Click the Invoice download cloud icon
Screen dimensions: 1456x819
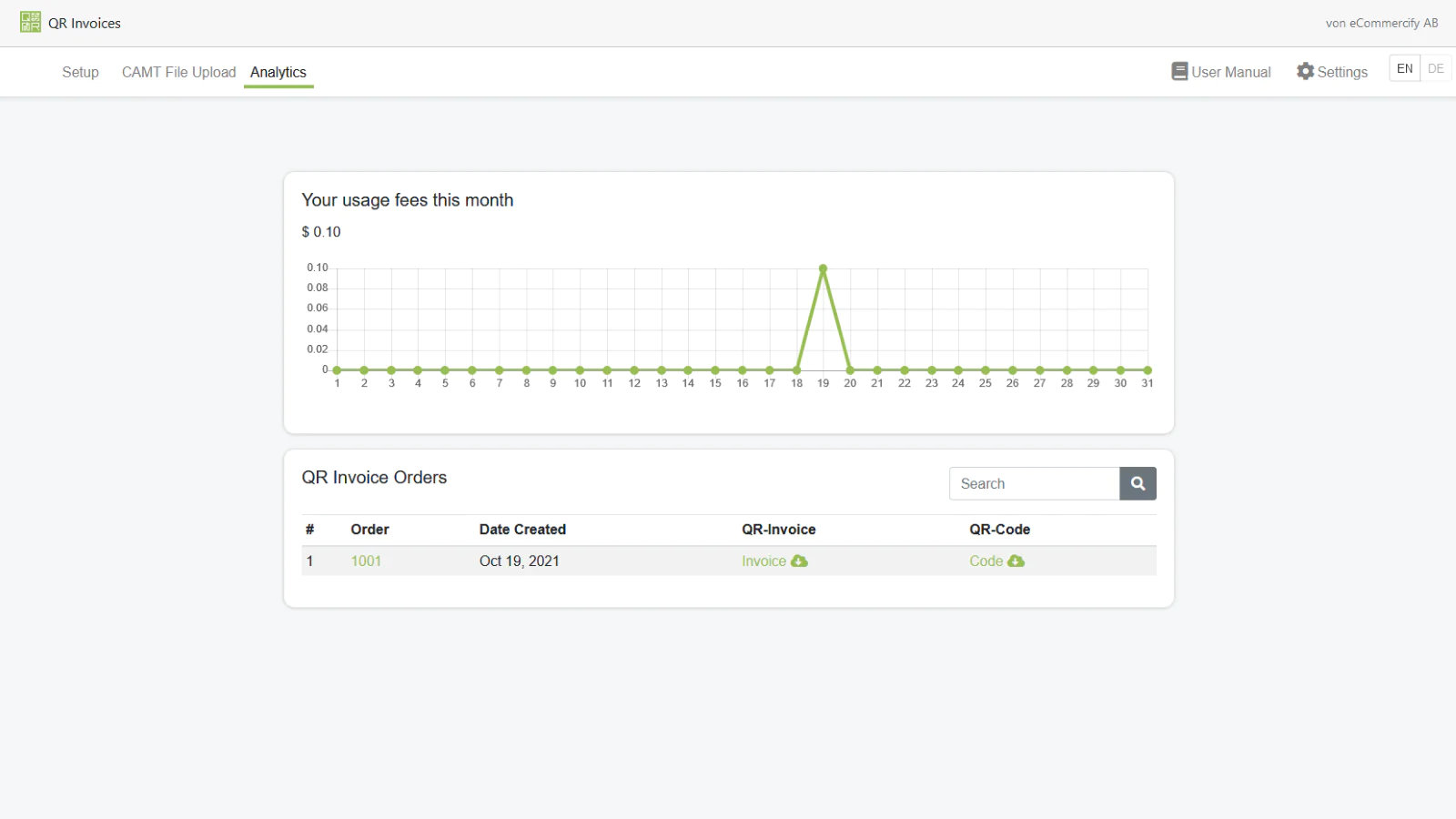coord(799,561)
